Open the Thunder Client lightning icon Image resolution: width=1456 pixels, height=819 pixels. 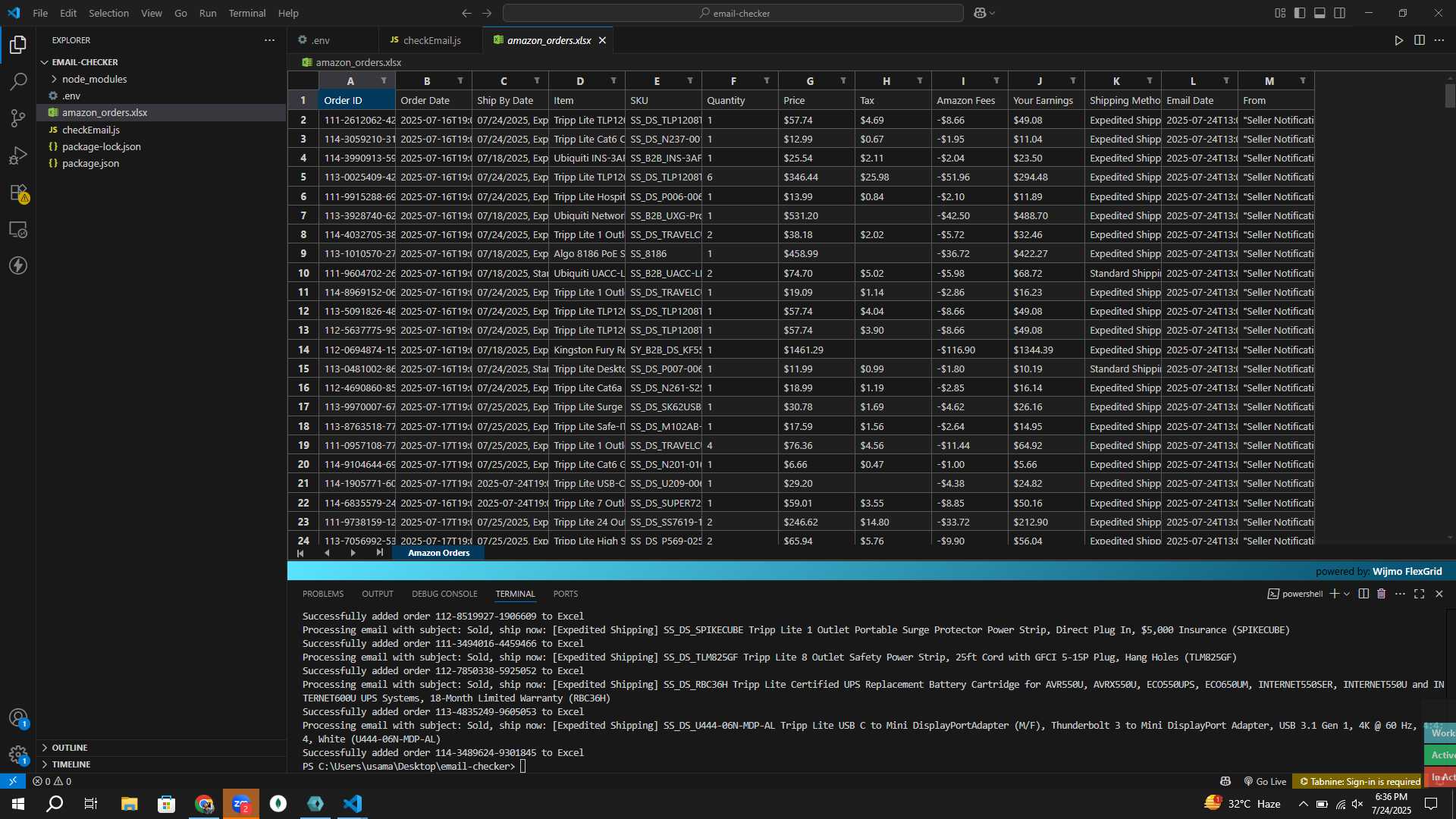18,265
